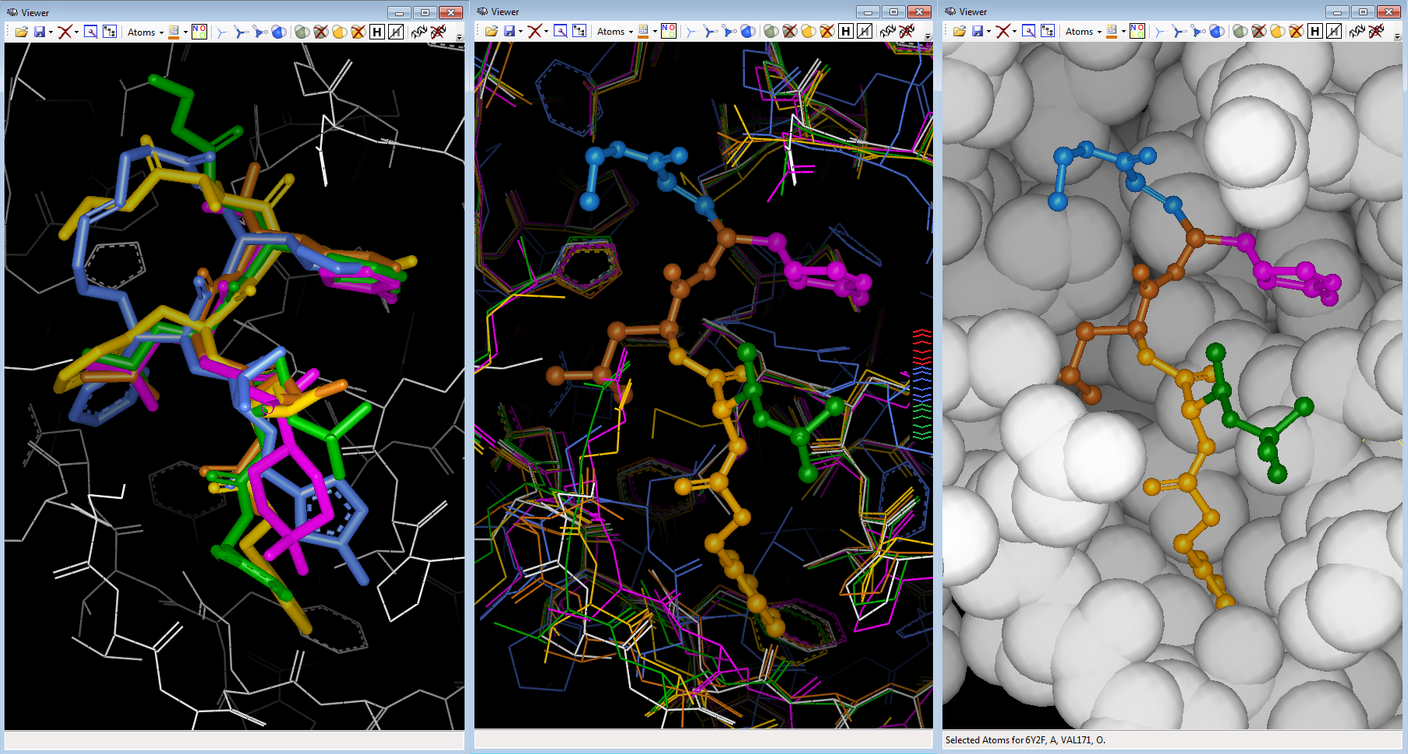
Task: Click the Atoms selection label in right viewer
Action: click(1078, 32)
